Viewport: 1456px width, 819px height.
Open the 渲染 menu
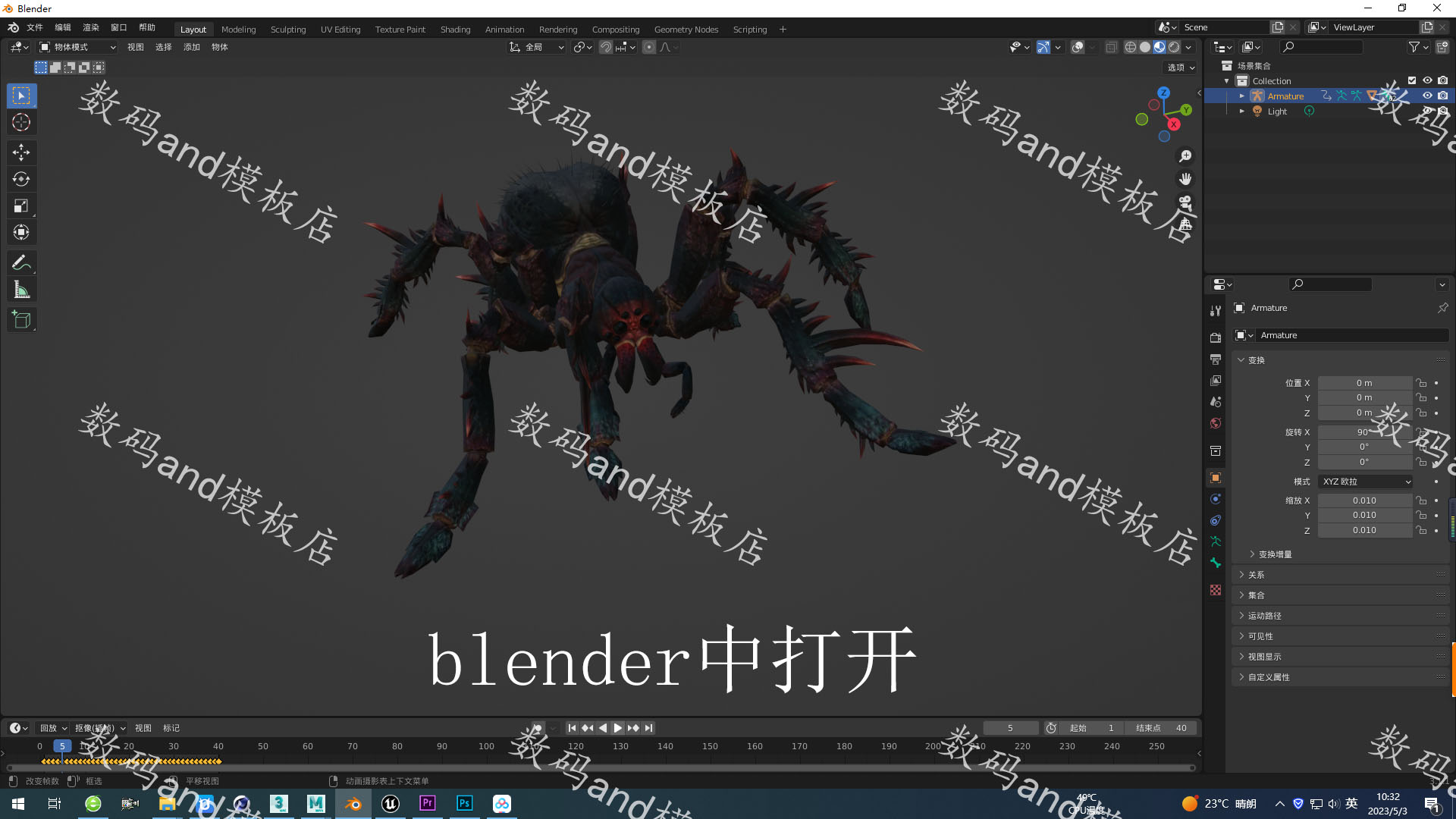(91, 27)
